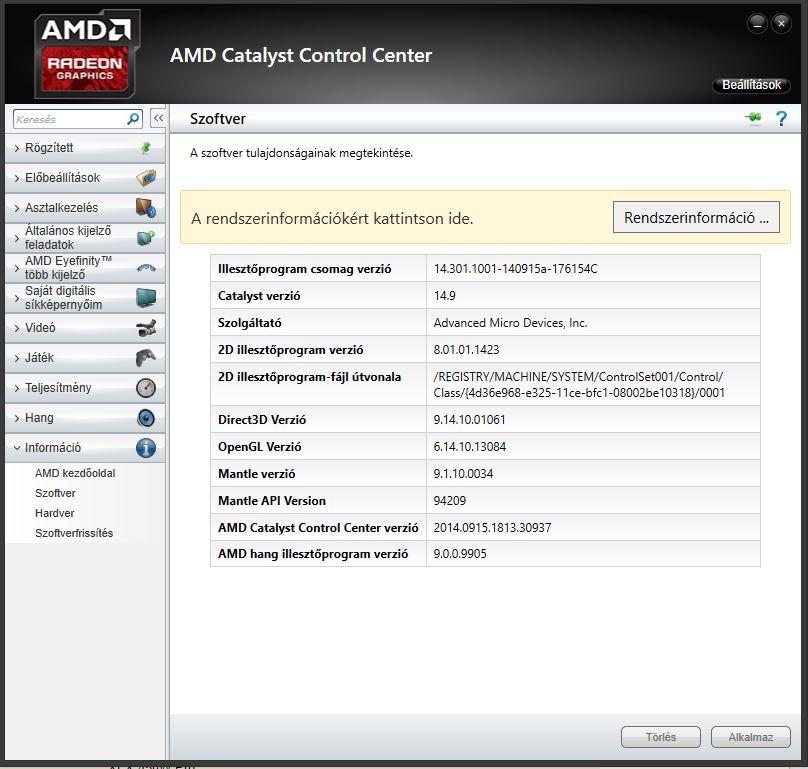The image size is (808, 769).
Task: Expand the Rögzített section
Action: pyautogui.click(x=85, y=148)
